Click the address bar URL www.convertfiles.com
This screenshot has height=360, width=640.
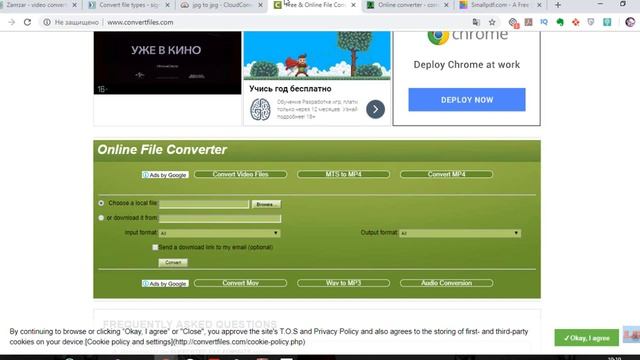click(140, 22)
